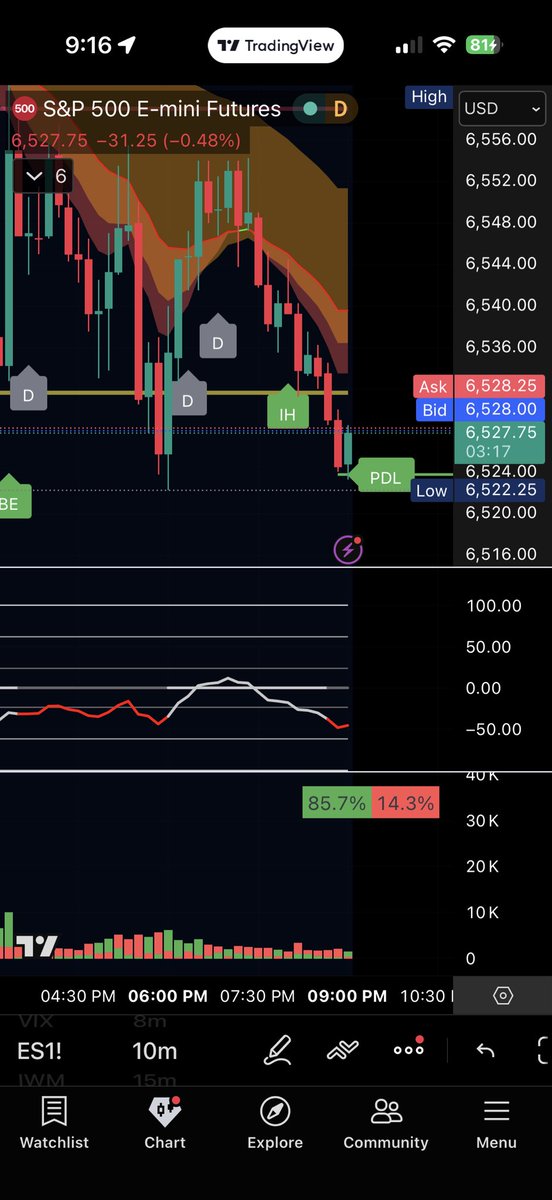Open the Community tab
Viewport: 552px width, 1200px height.
click(386, 1123)
